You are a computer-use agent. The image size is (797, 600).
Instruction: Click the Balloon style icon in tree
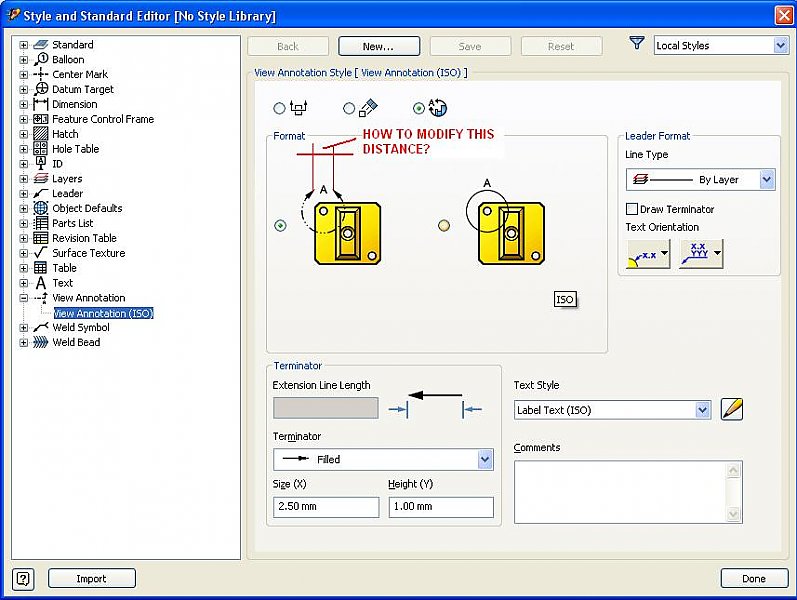pos(41,59)
